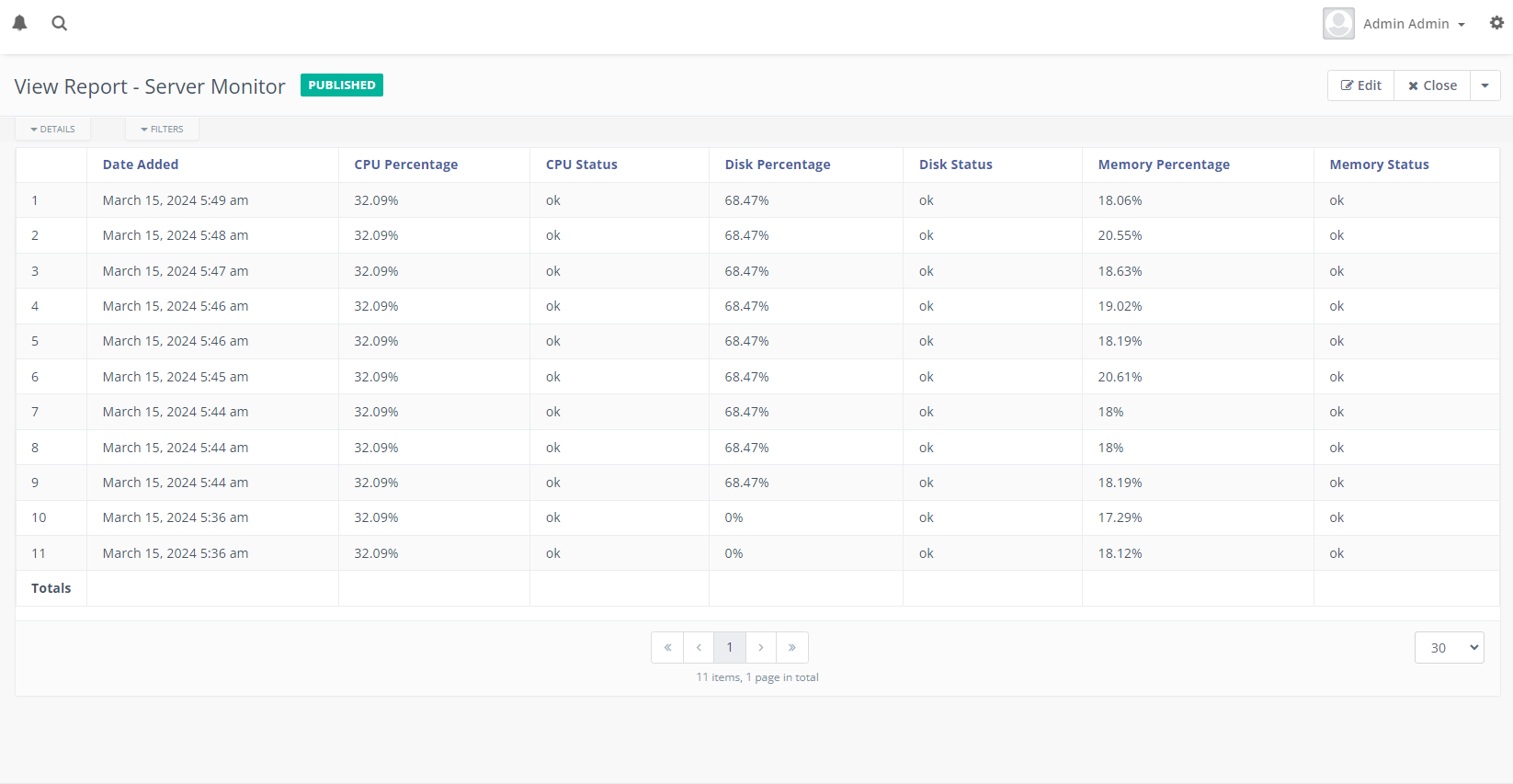Click the memory status ok in row 9

point(1337,483)
